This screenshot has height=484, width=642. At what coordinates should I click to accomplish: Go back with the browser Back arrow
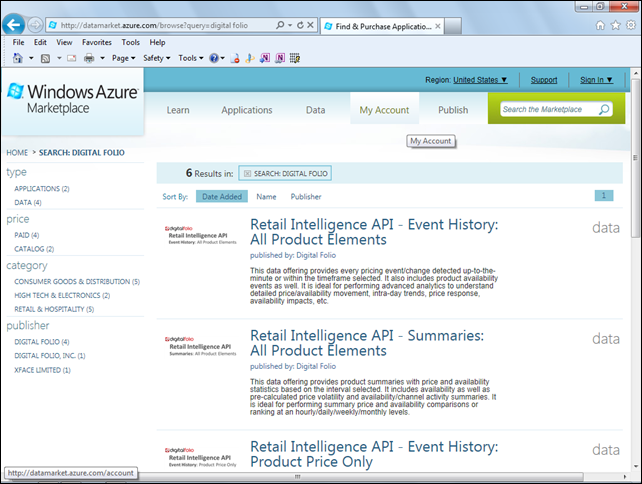(x=14, y=25)
